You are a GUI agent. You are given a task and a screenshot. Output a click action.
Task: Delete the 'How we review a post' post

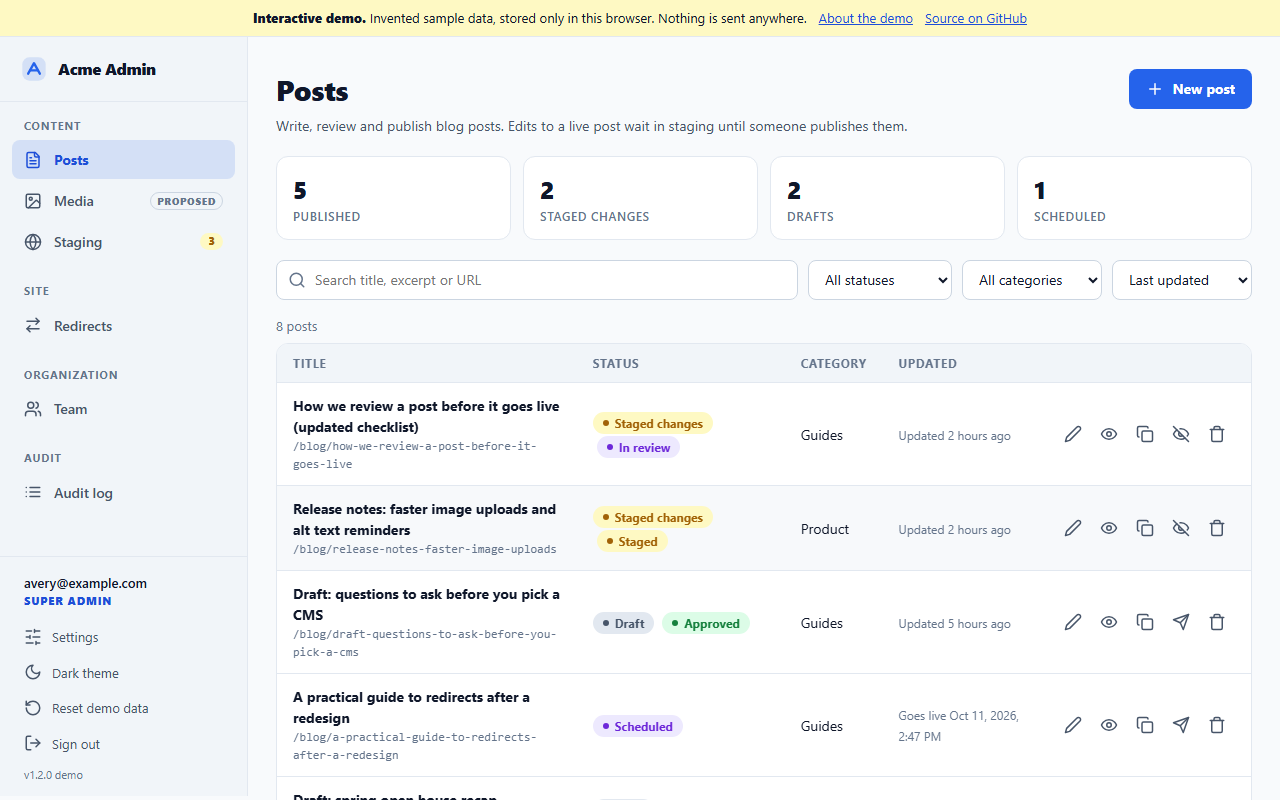1217,434
